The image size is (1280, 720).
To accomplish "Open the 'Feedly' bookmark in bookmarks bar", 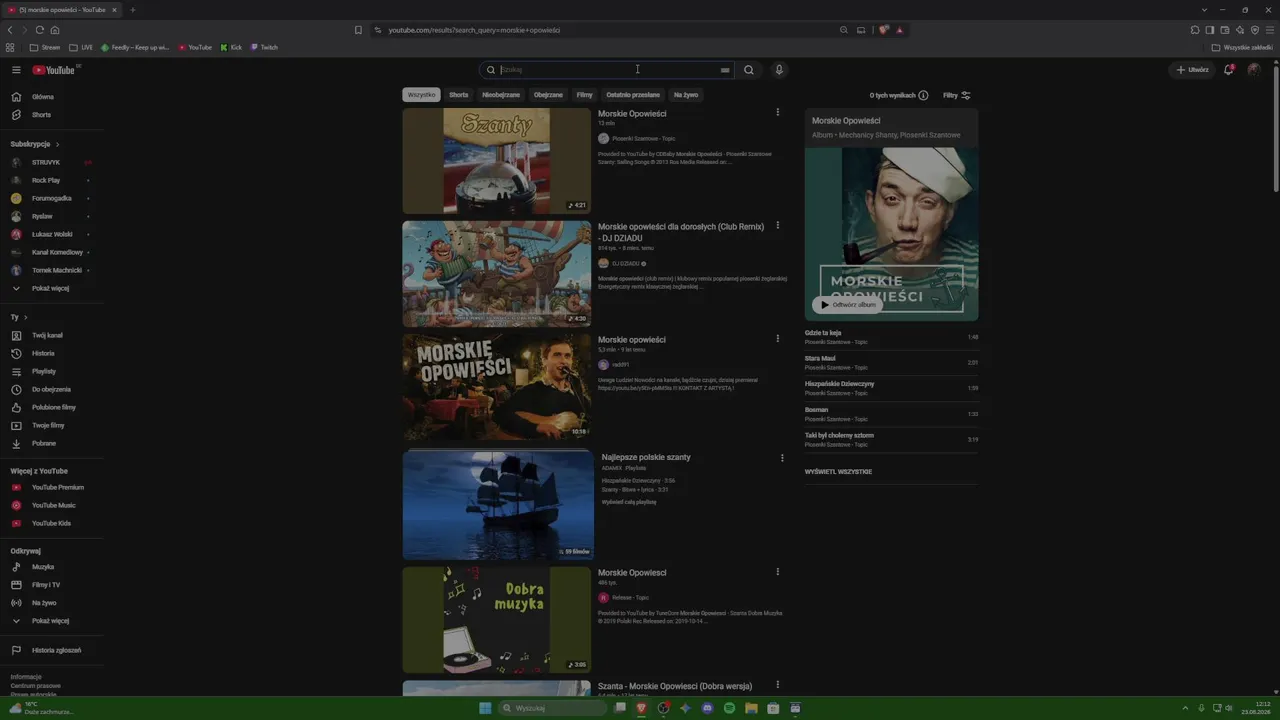I will pos(136,47).
